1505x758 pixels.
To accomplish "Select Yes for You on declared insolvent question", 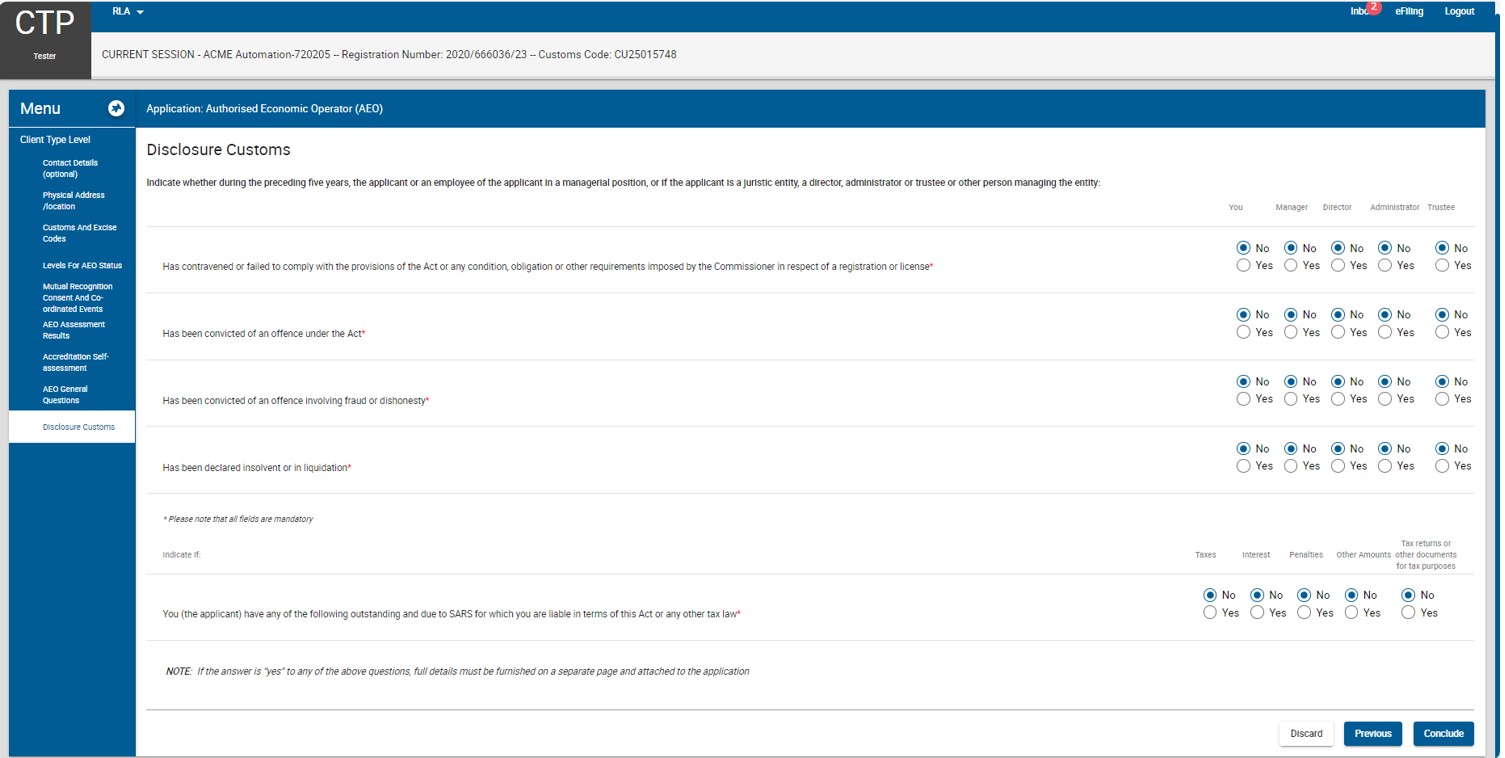I will point(1243,466).
